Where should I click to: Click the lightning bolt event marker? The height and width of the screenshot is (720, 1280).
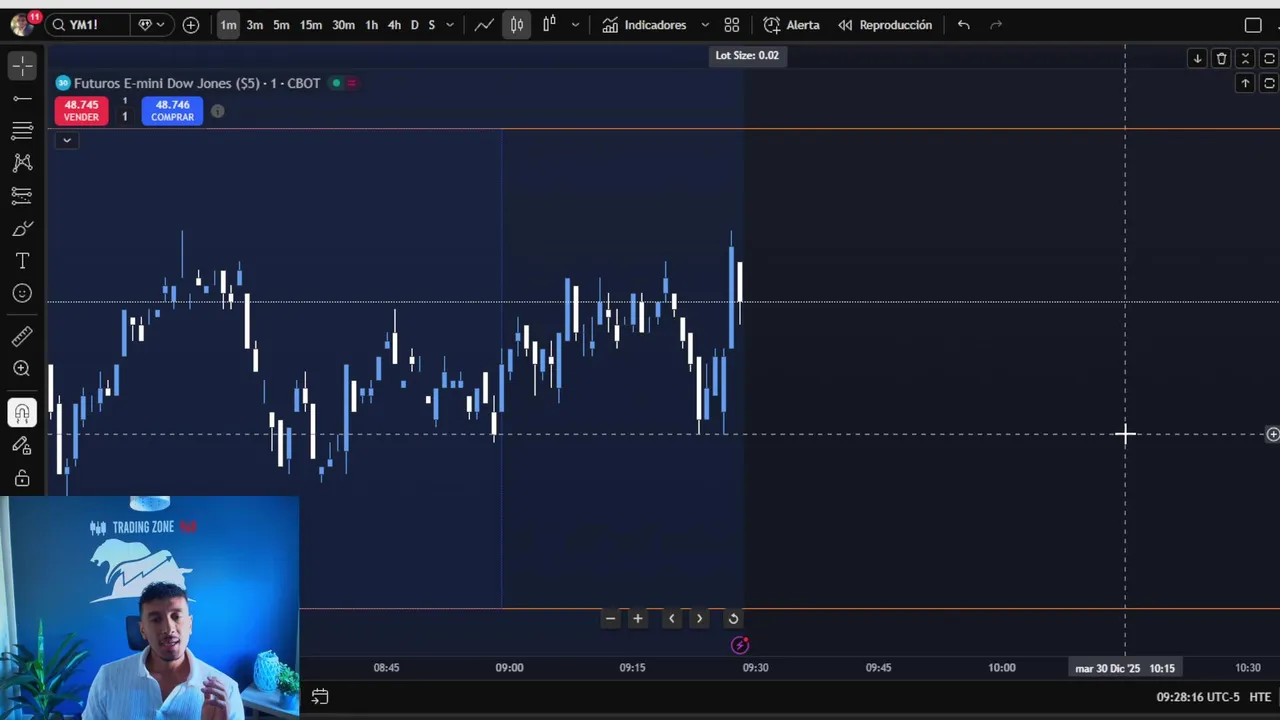tap(740, 645)
